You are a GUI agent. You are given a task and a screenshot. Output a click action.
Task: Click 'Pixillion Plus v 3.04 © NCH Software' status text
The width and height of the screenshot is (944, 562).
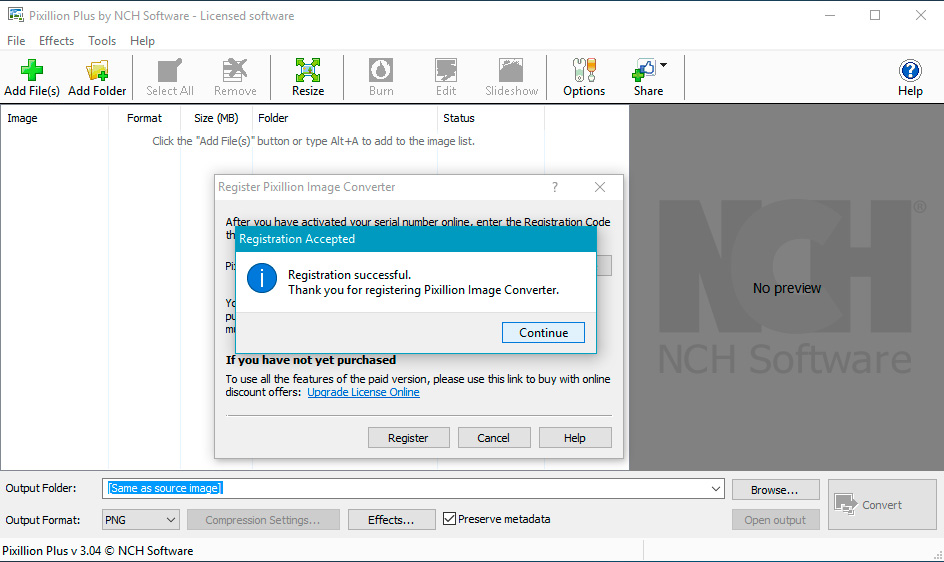98,551
